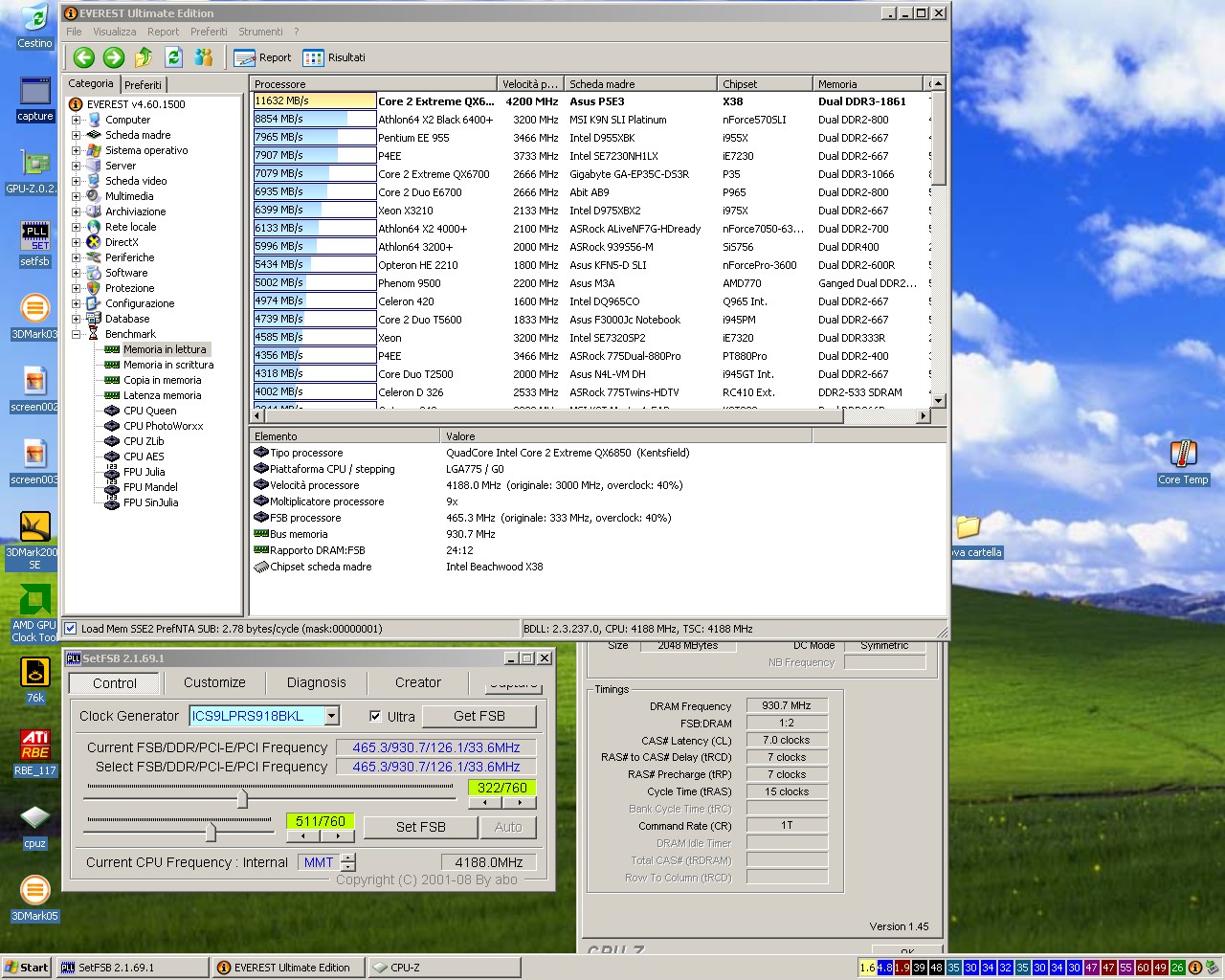Viewport: 1225px width, 980px height.
Task: Open the Visualizza menu
Action: [x=114, y=32]
